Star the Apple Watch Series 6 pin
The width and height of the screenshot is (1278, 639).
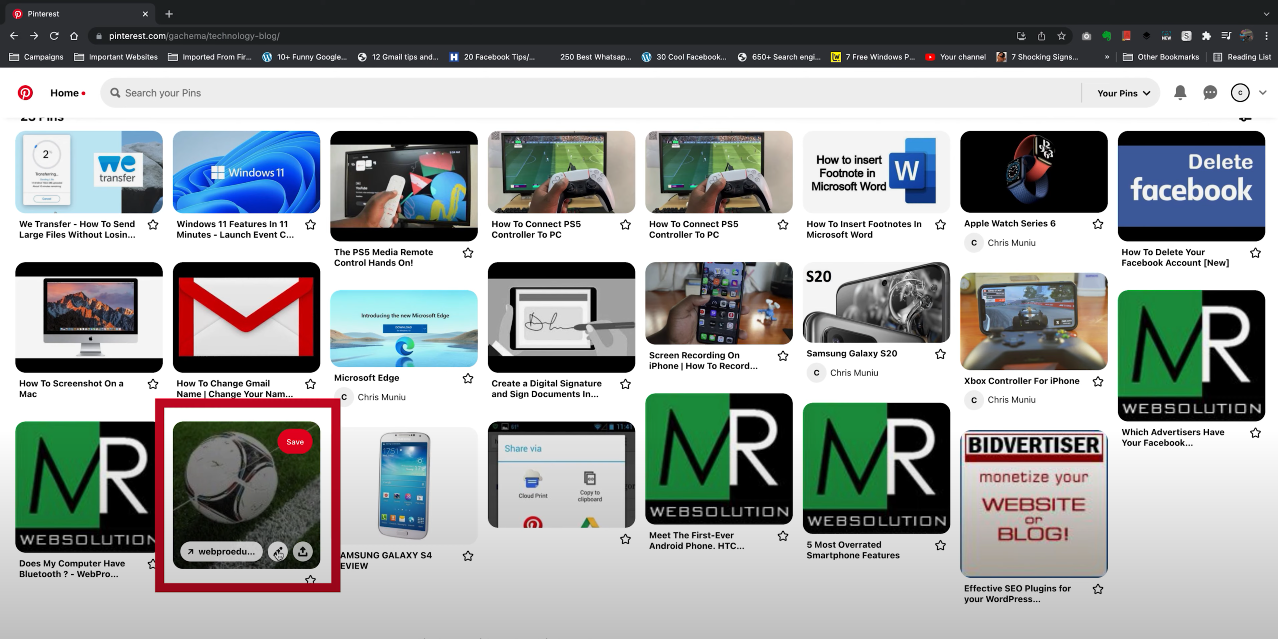pyautogui.click(x=1098, y=224)
